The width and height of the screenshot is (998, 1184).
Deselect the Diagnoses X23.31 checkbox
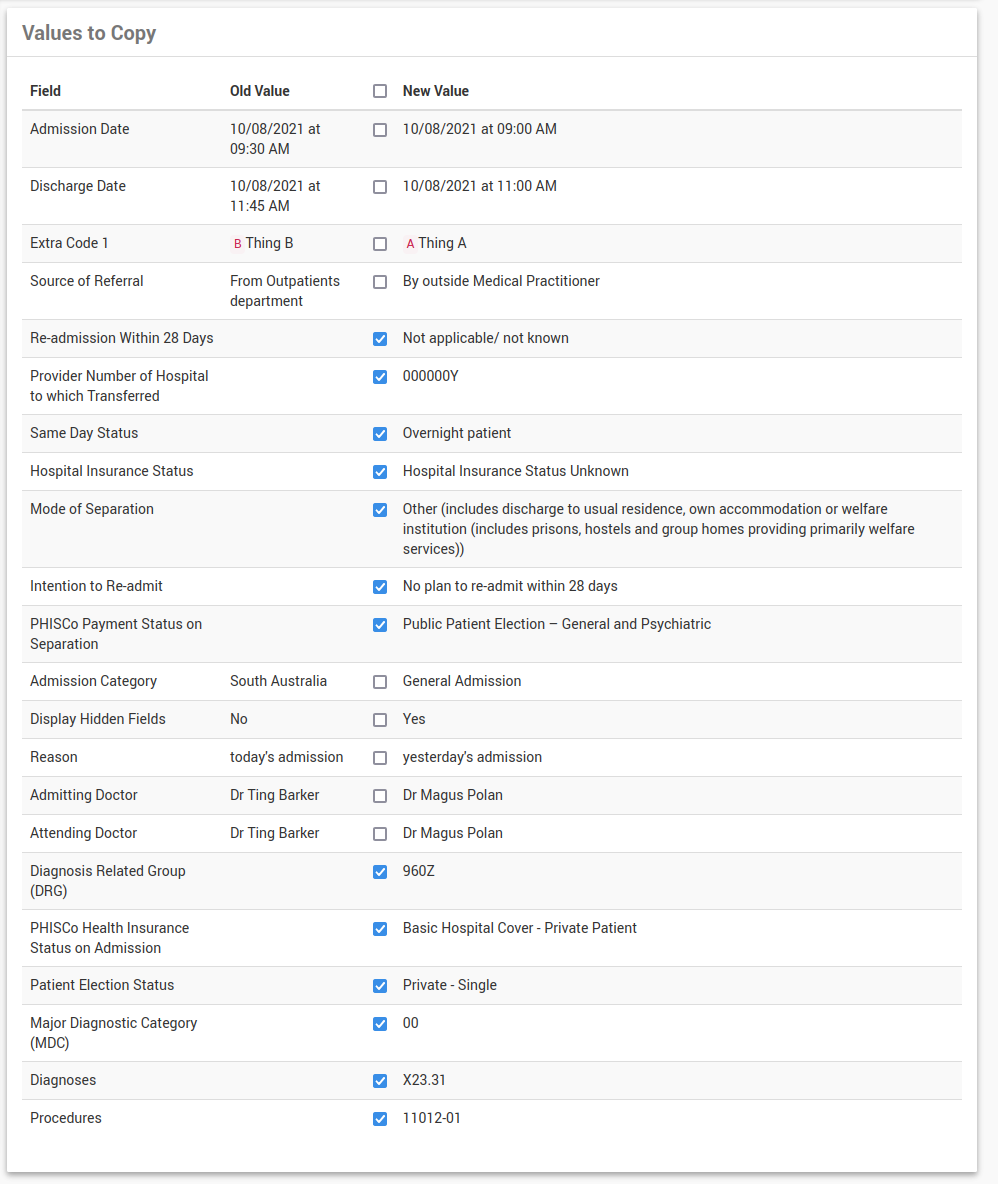click(x=380, y=1081)
